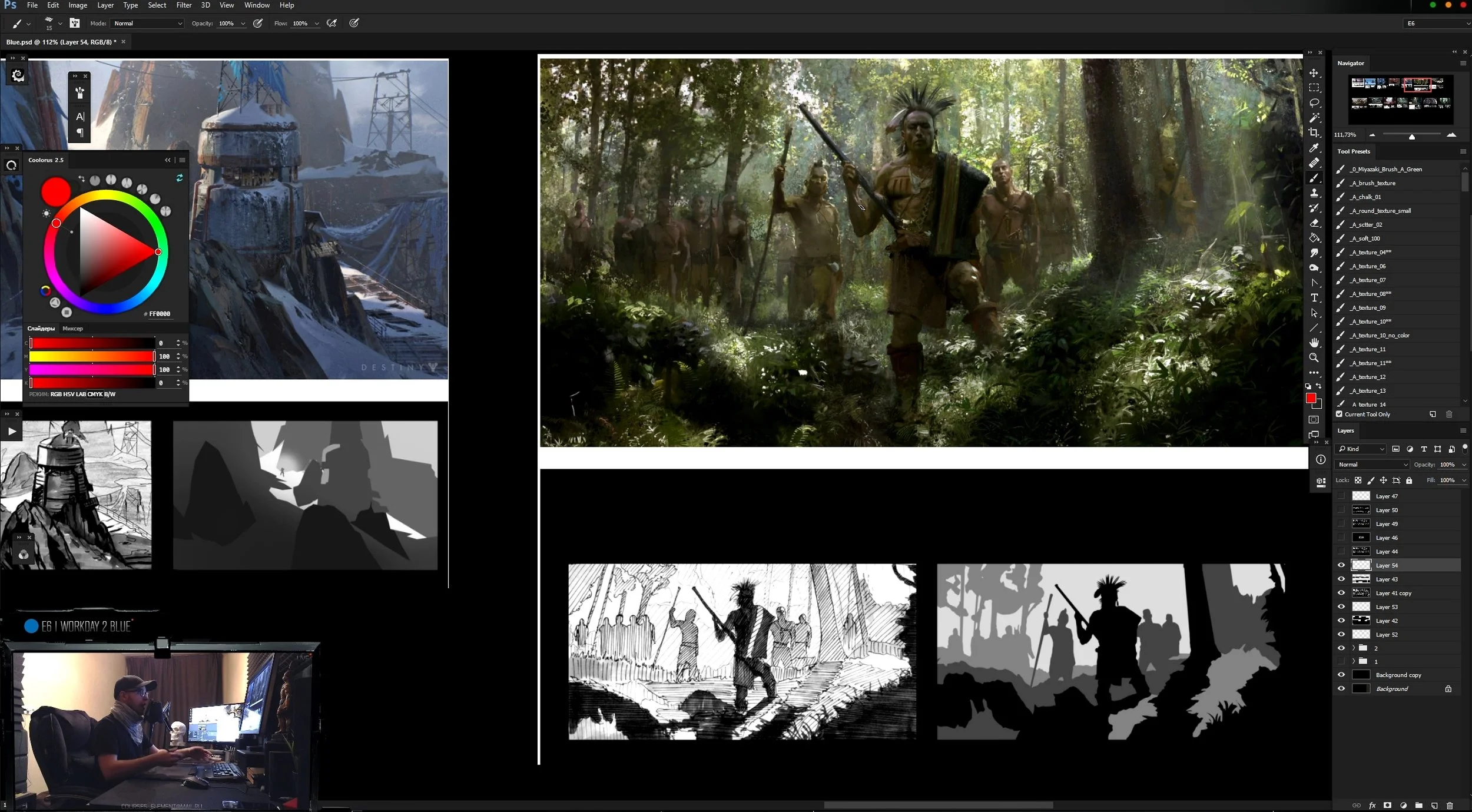Select the Eyedropper tool

pyautogui.click(x=1314, y=148)
